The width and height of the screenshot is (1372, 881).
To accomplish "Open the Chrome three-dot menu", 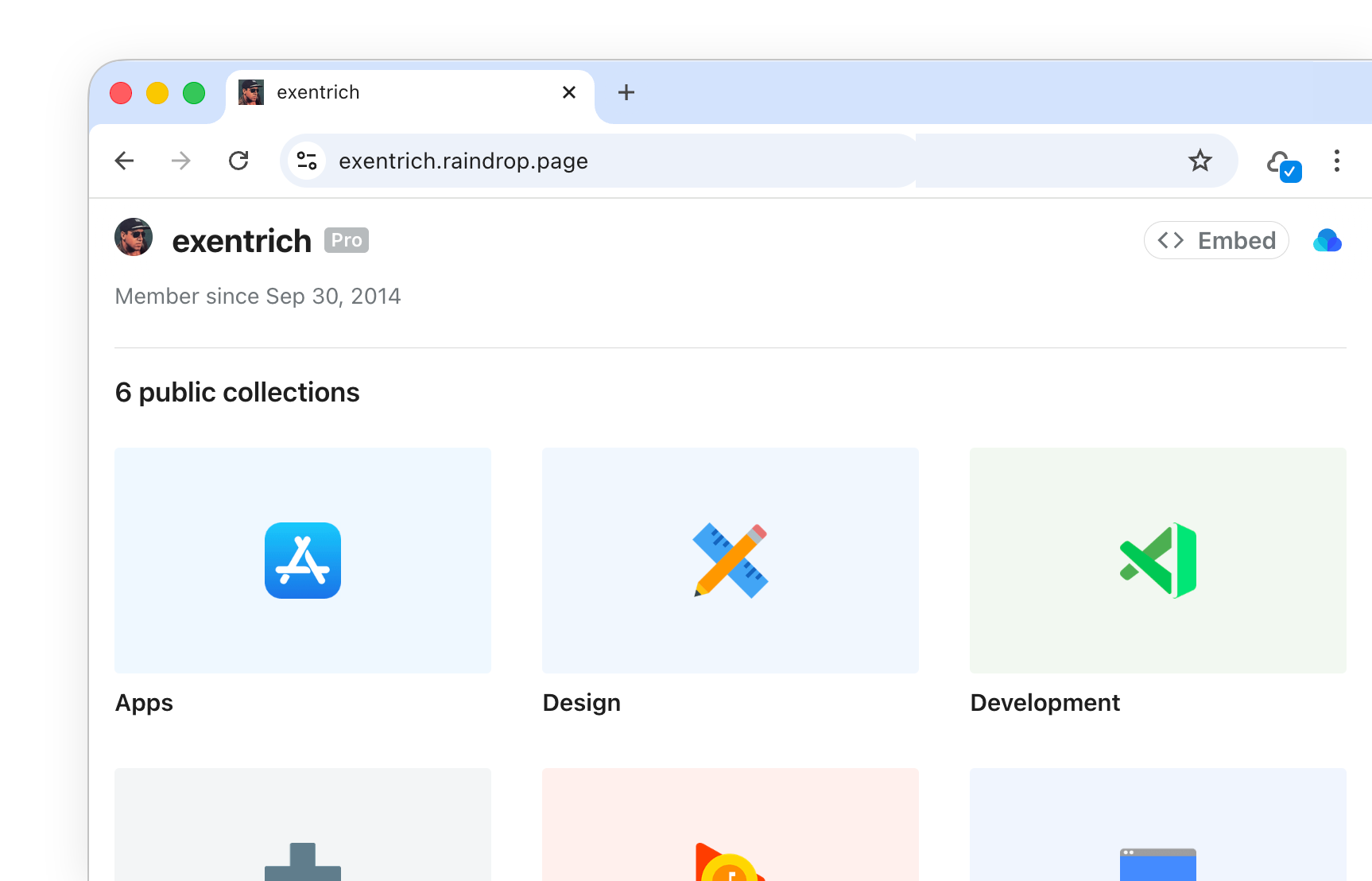I will click(1337, 161).
